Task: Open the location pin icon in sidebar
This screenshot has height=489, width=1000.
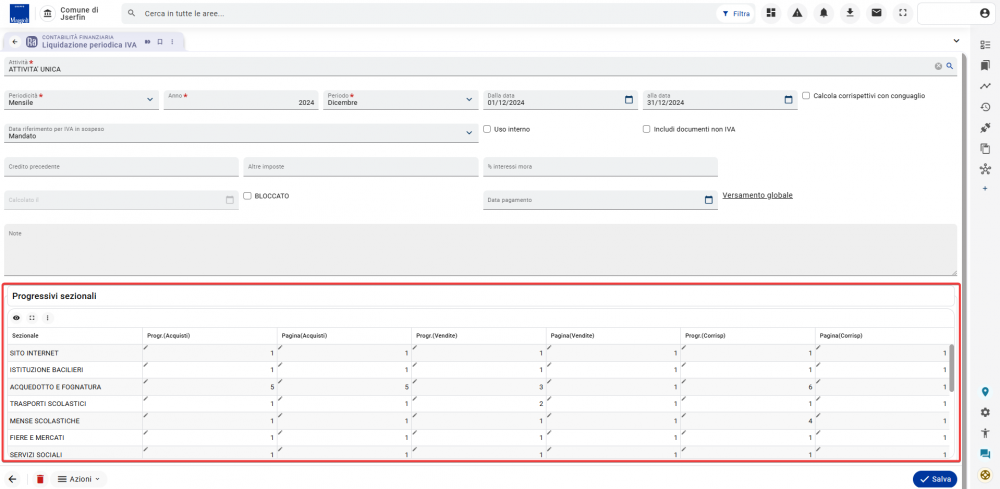Action: pos(985,391)
